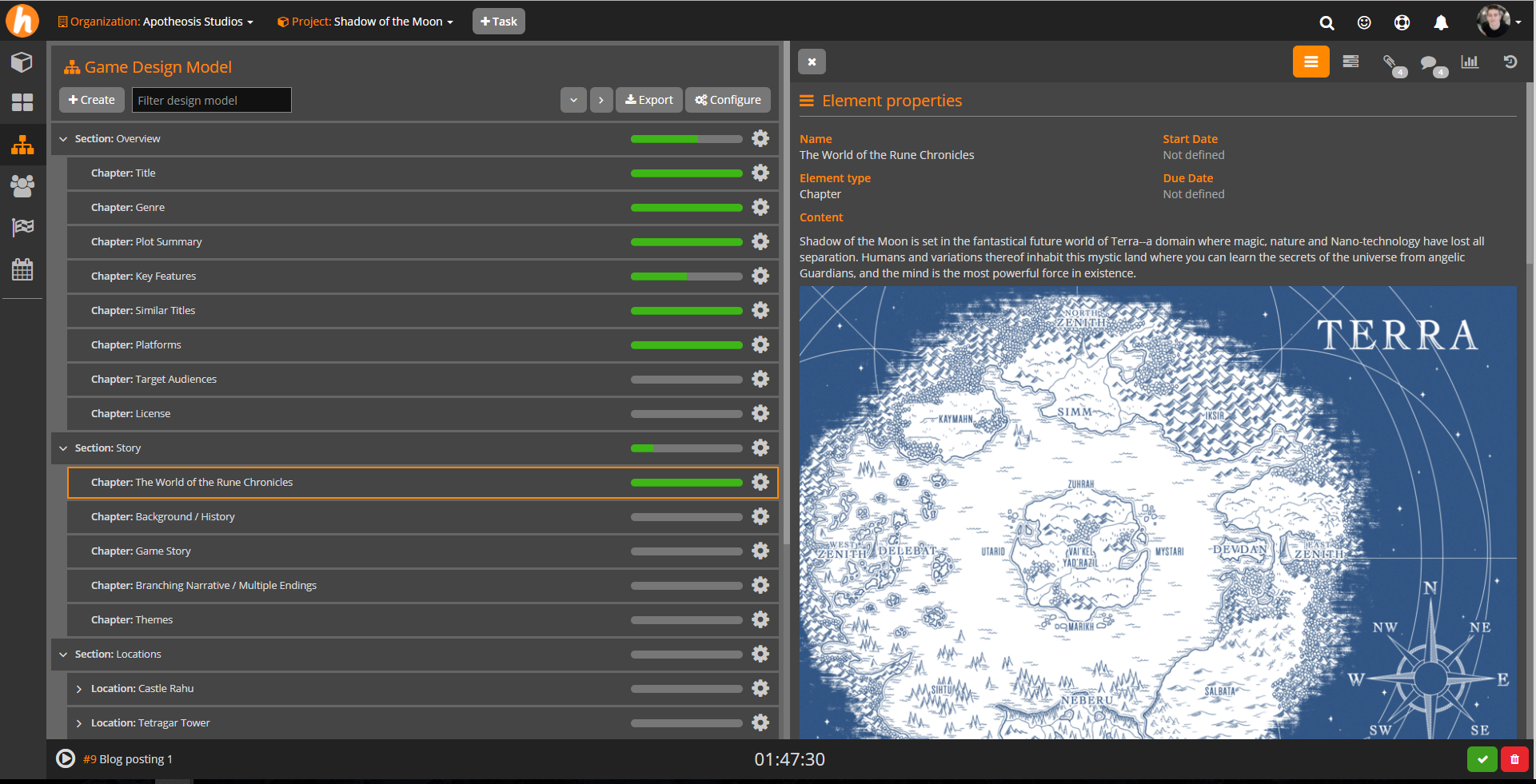Click the expand-all chevron down button

tap(573, 100)
